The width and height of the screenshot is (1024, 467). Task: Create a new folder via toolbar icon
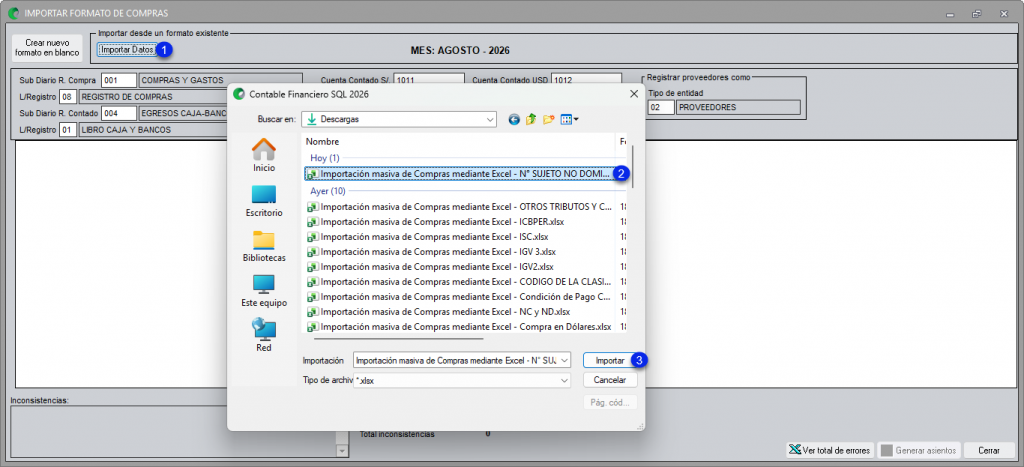pos(549,120)
